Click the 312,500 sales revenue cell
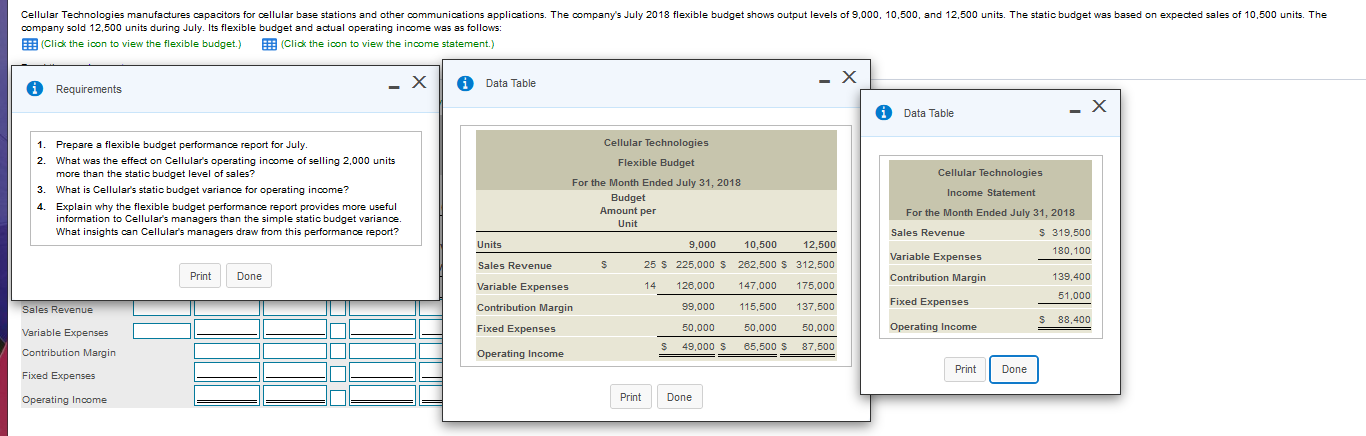 [815, 265]
